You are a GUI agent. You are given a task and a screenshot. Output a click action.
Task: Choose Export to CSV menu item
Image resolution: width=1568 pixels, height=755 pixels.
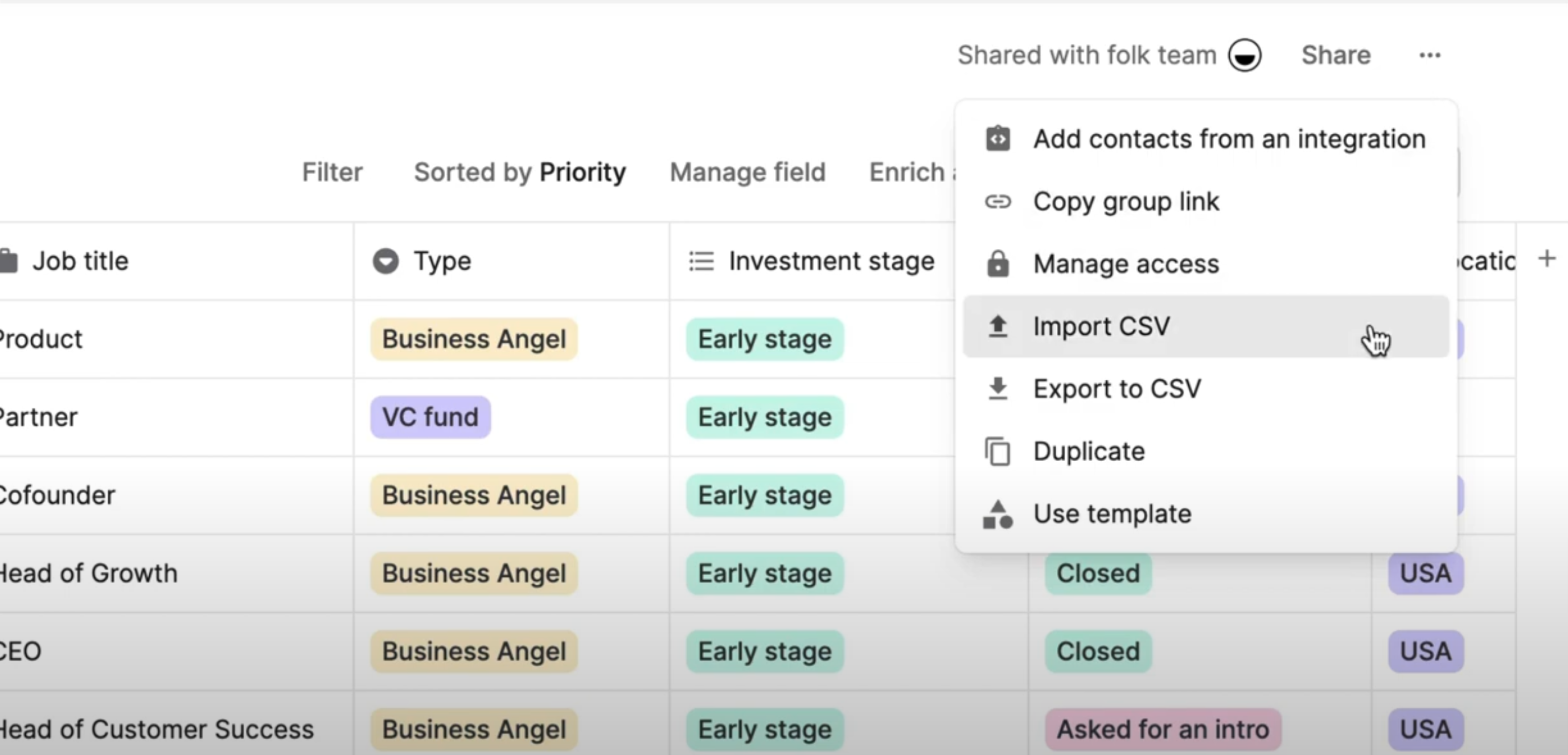click(1117, 389)
